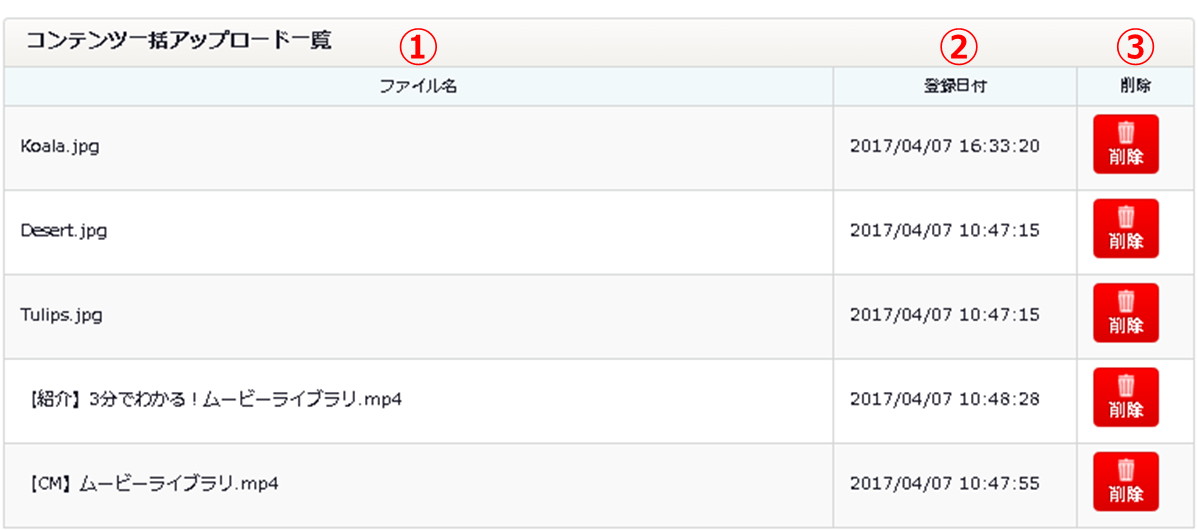Screen dimensions: 1198x530
Task: Click the date 2017/04/07 10:48:28
Action: (x=944, y=400)
